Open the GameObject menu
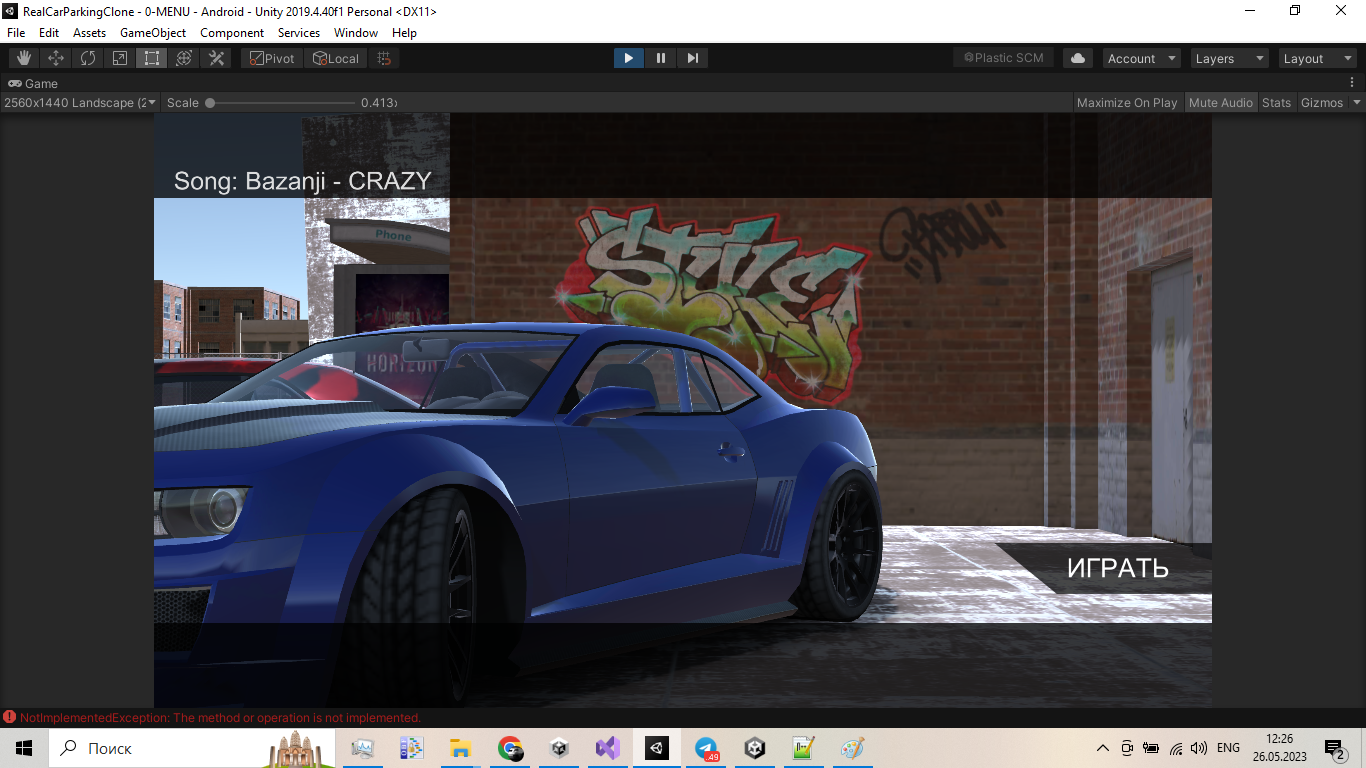The height and width of the screenshot is (768, 1366). coord(153,32)
